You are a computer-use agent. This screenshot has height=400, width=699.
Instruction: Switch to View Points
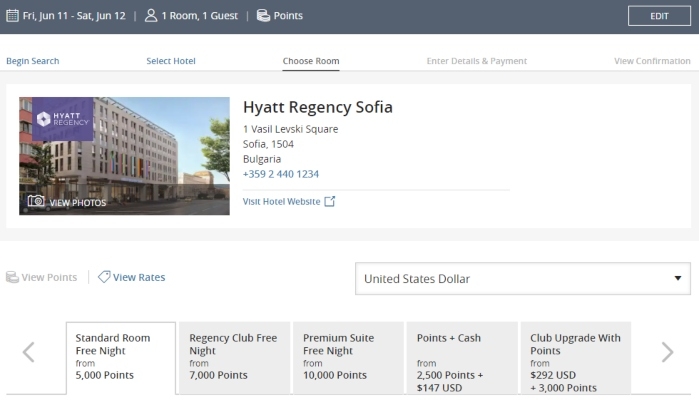(49, 277)
